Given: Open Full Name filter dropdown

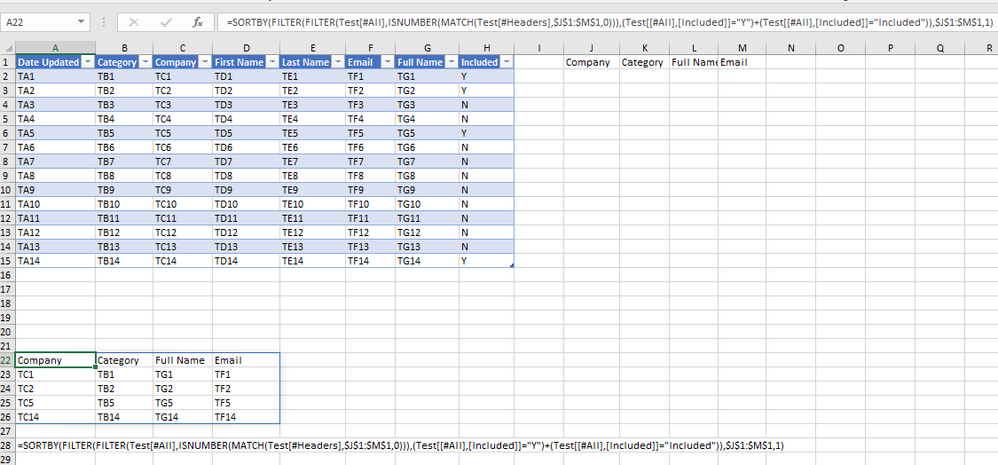Looking at the screenshot, I should (451, 62).
